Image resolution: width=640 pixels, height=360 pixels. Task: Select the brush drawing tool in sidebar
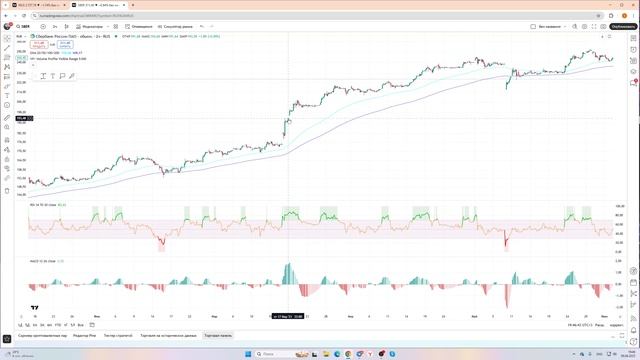(7, 86)
